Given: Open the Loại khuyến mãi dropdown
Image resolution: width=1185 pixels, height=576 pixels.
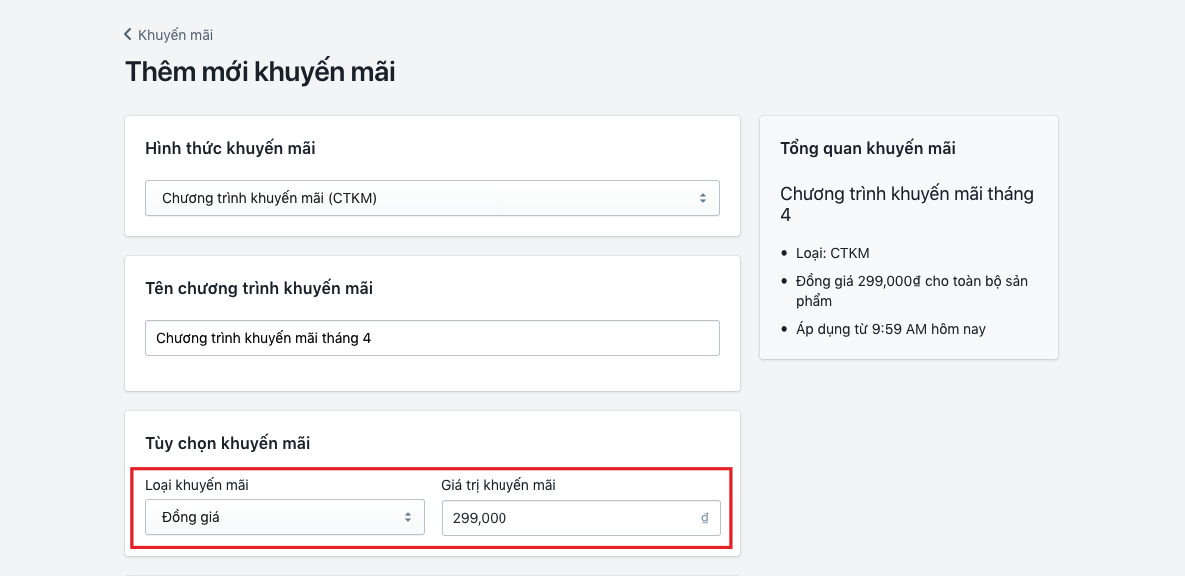Looking at the screenshot, I should [x=284, y=517].
